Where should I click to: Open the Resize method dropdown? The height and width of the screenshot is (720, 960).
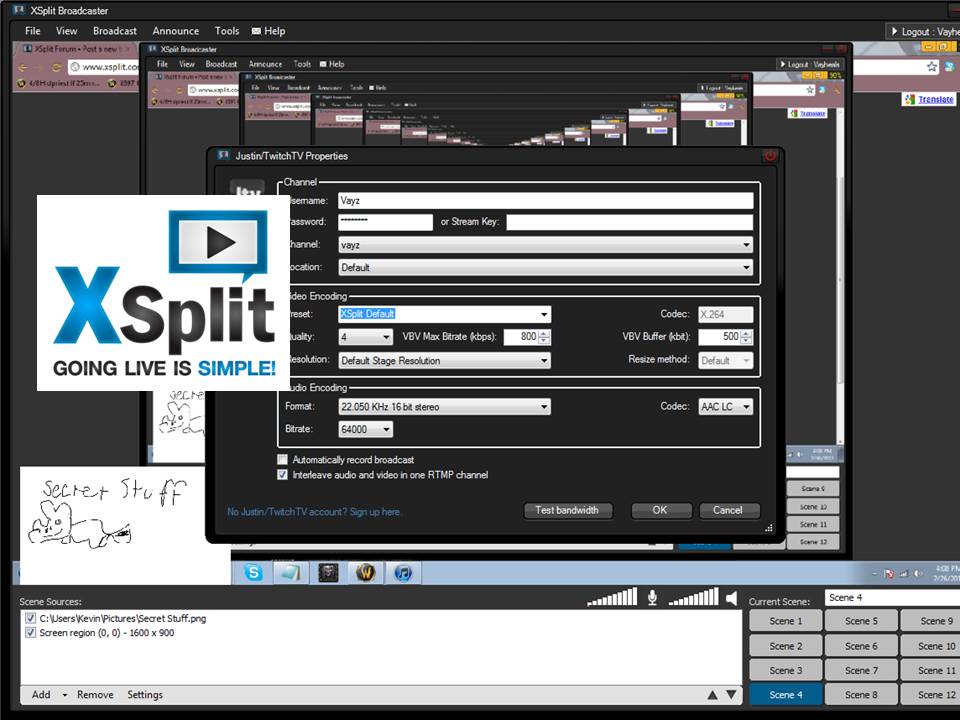726,361
